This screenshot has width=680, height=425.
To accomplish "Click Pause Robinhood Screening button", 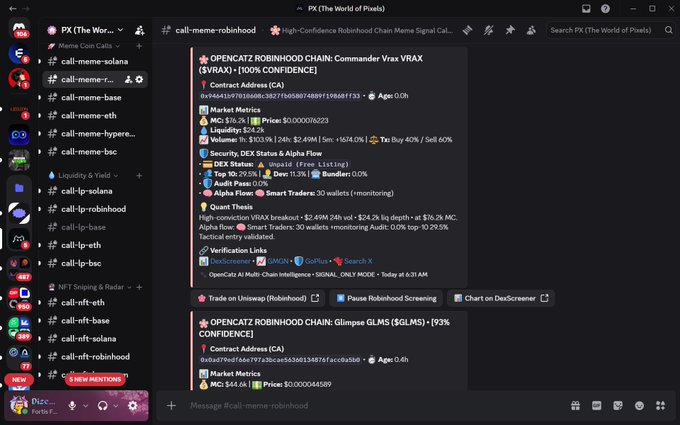I will point(386,298).
